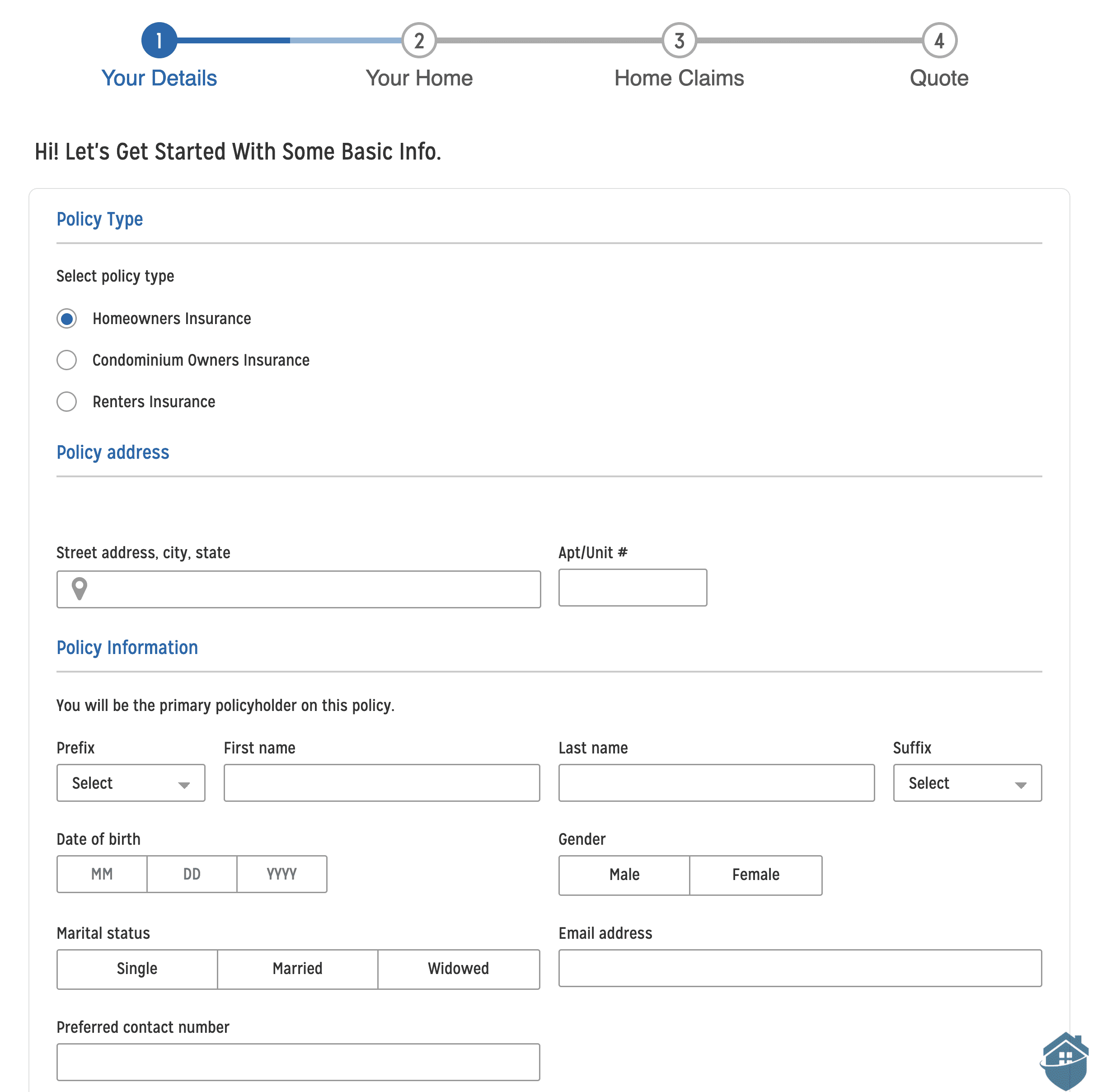
Task: Open the Prefix dropdown
Action: (x=131, y=783)
